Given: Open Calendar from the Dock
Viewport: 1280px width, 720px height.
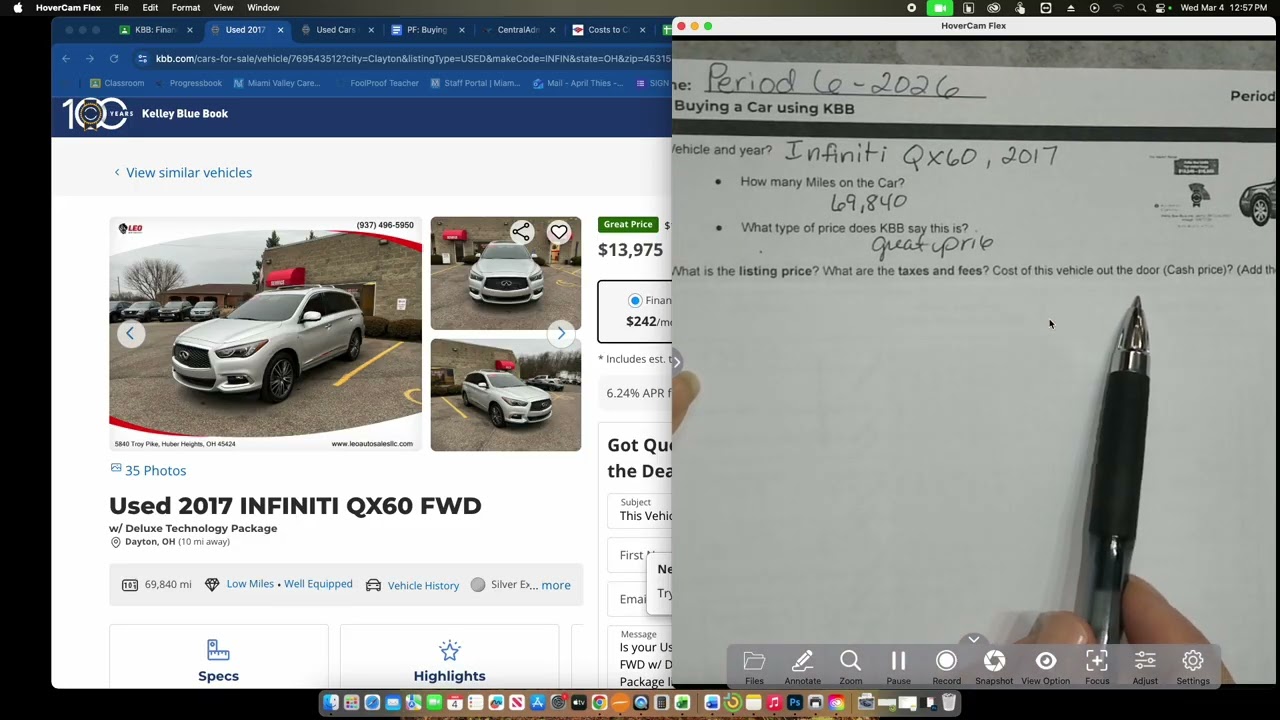Looking at the screenshot, I should click(x=454, y=703).
